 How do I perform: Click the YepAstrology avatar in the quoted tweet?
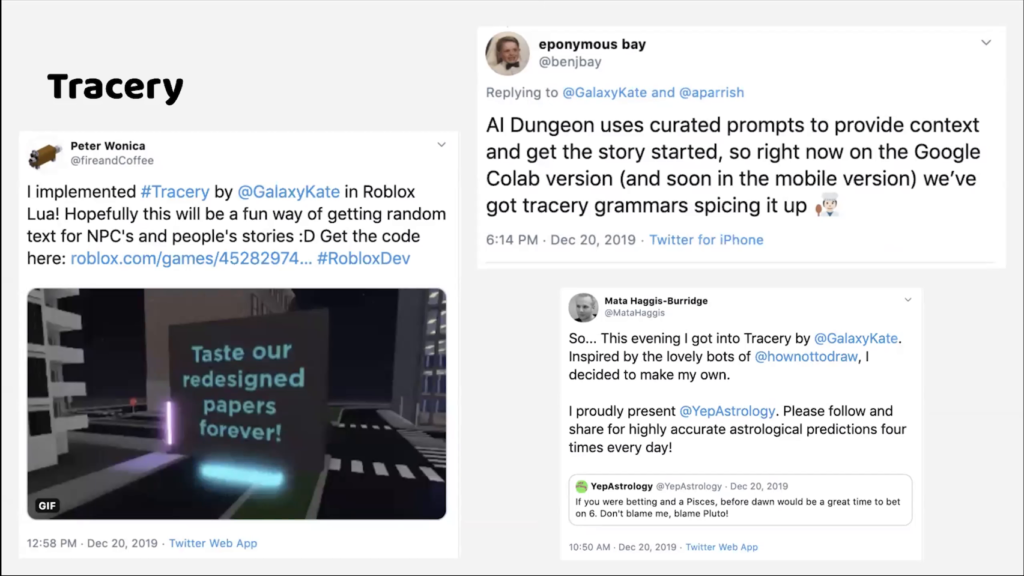[x=581, y=487]
